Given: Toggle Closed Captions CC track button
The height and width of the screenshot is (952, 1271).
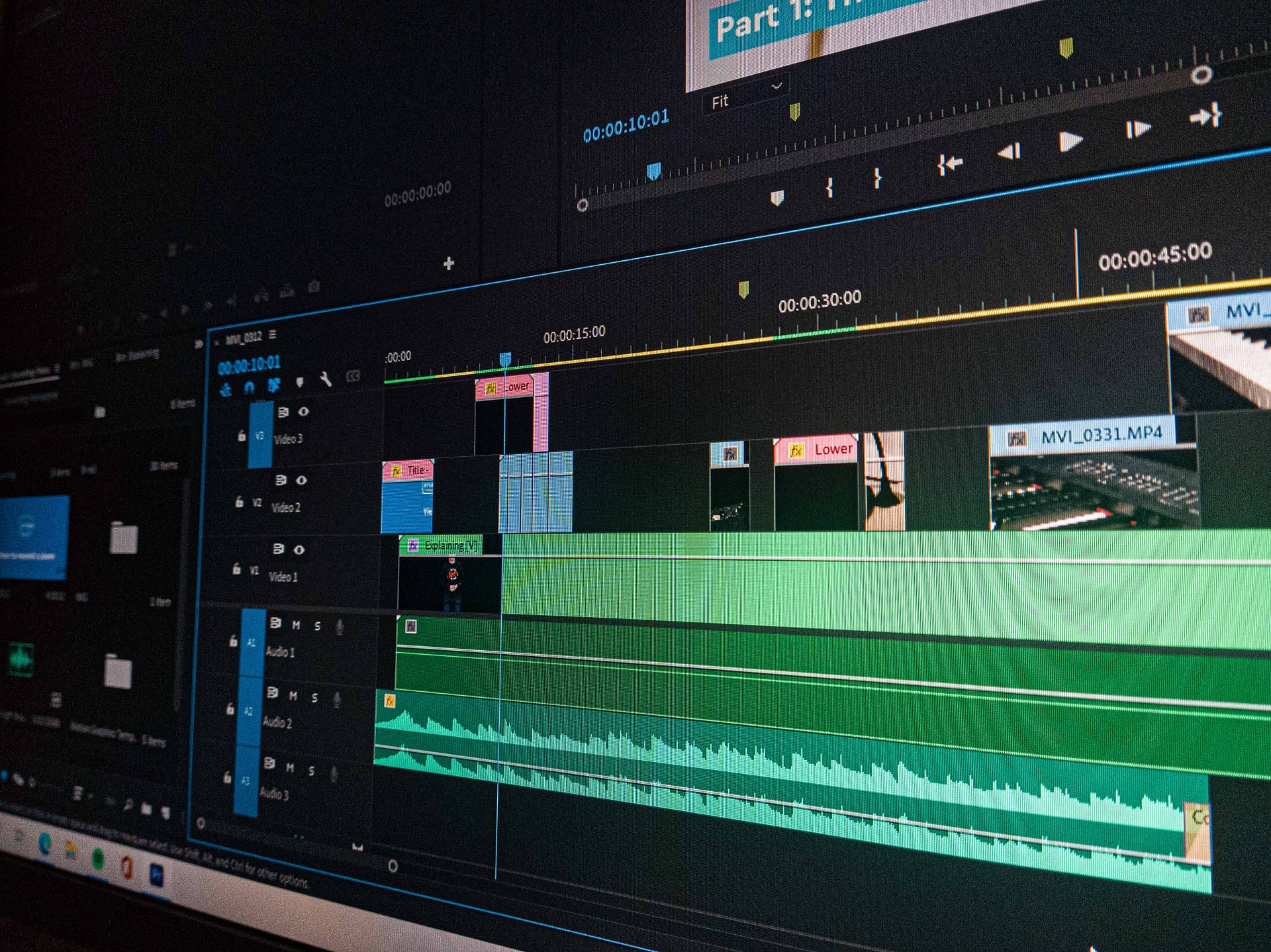Looking at the screenshot, I should (353, 377).
